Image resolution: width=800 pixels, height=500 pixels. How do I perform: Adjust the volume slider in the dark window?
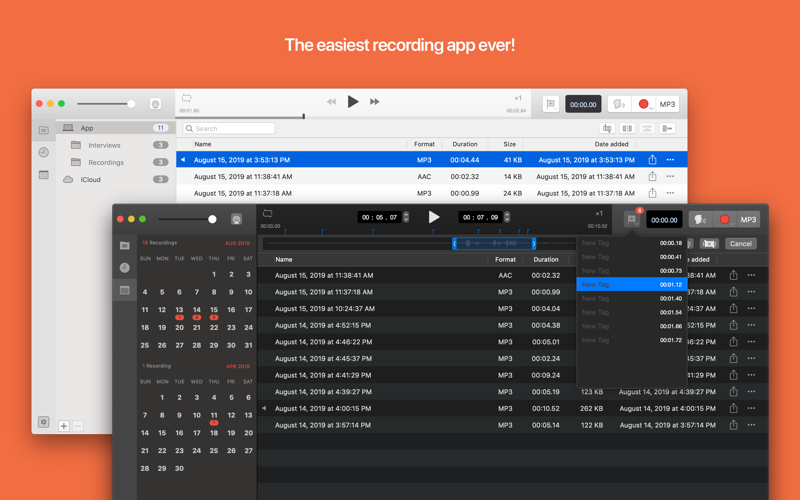tap(187, 219)
